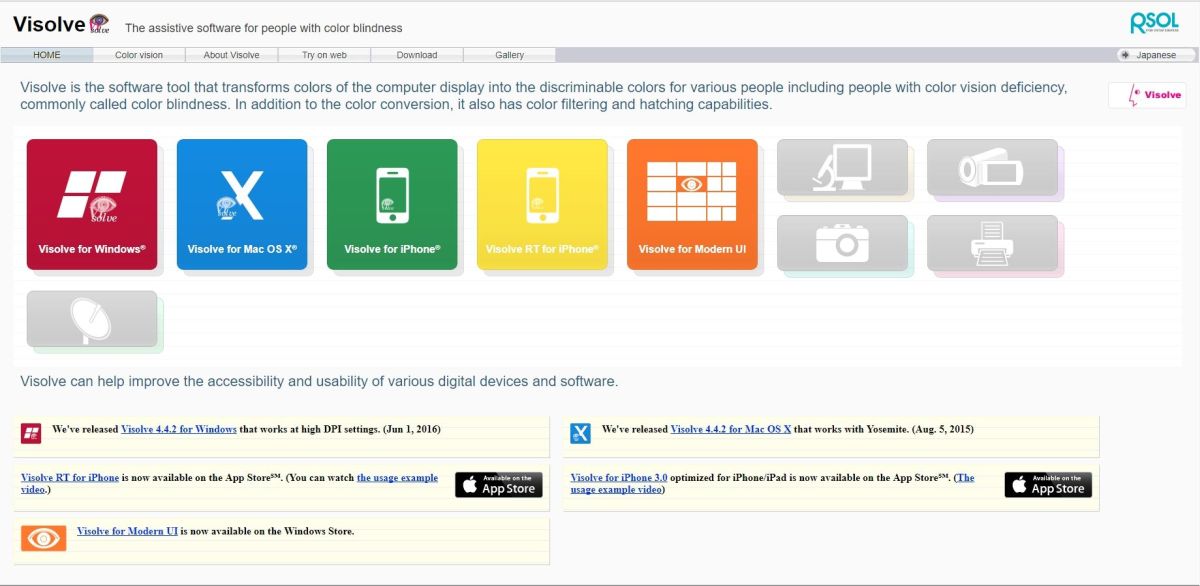This screenshot has height=586, width=1200.
Task: Click the '(Jun 1, 2016)' release date text
Action: click(x=411, y=429)
